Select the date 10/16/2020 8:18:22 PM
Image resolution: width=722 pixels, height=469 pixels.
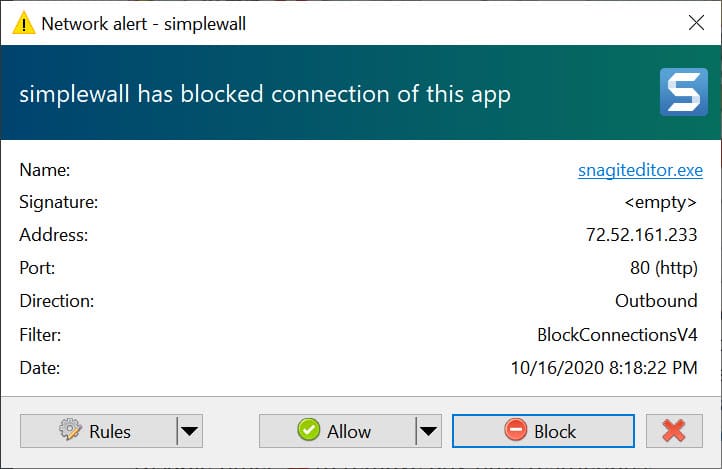point(604,368)
